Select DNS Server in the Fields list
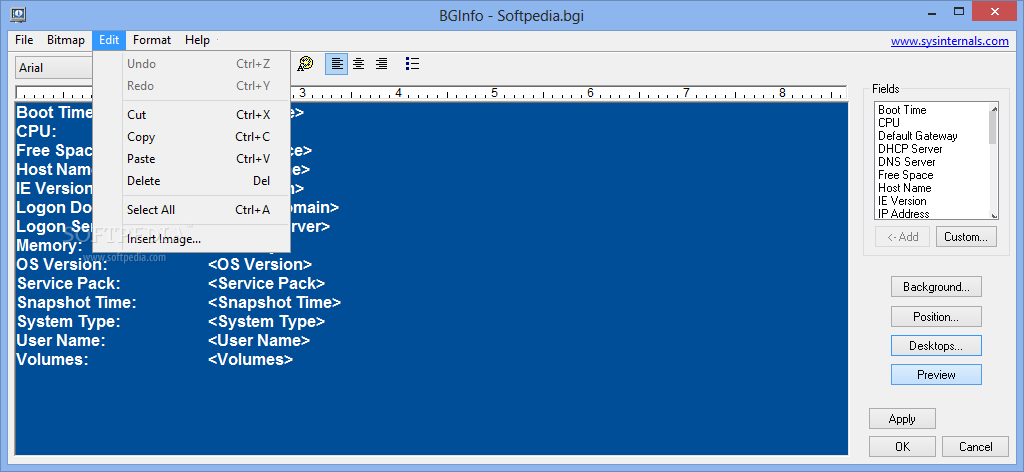Image resolution: width=1024 pixels, height=472 pixels. pos(906,162)
